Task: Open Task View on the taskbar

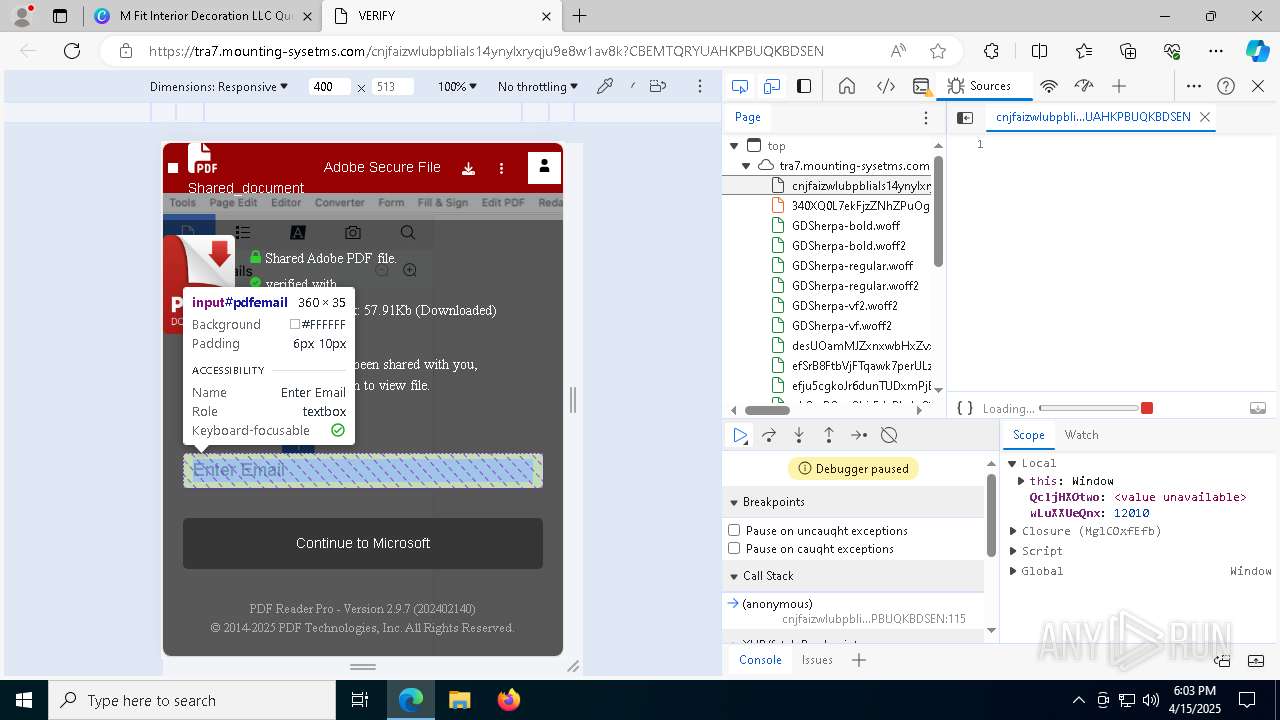Action: click(x=360, y=700)
